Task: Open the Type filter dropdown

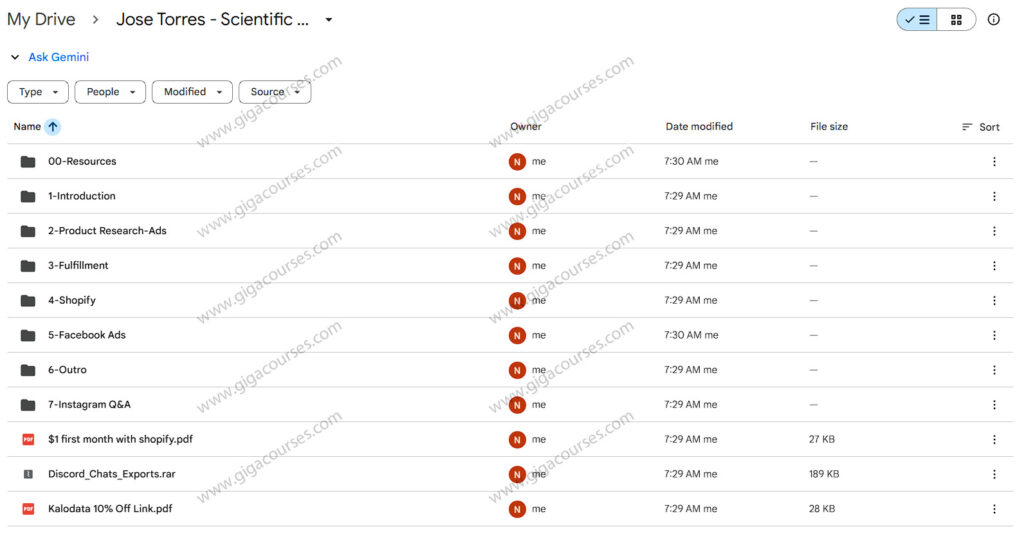Action: (x=38, y=92)
